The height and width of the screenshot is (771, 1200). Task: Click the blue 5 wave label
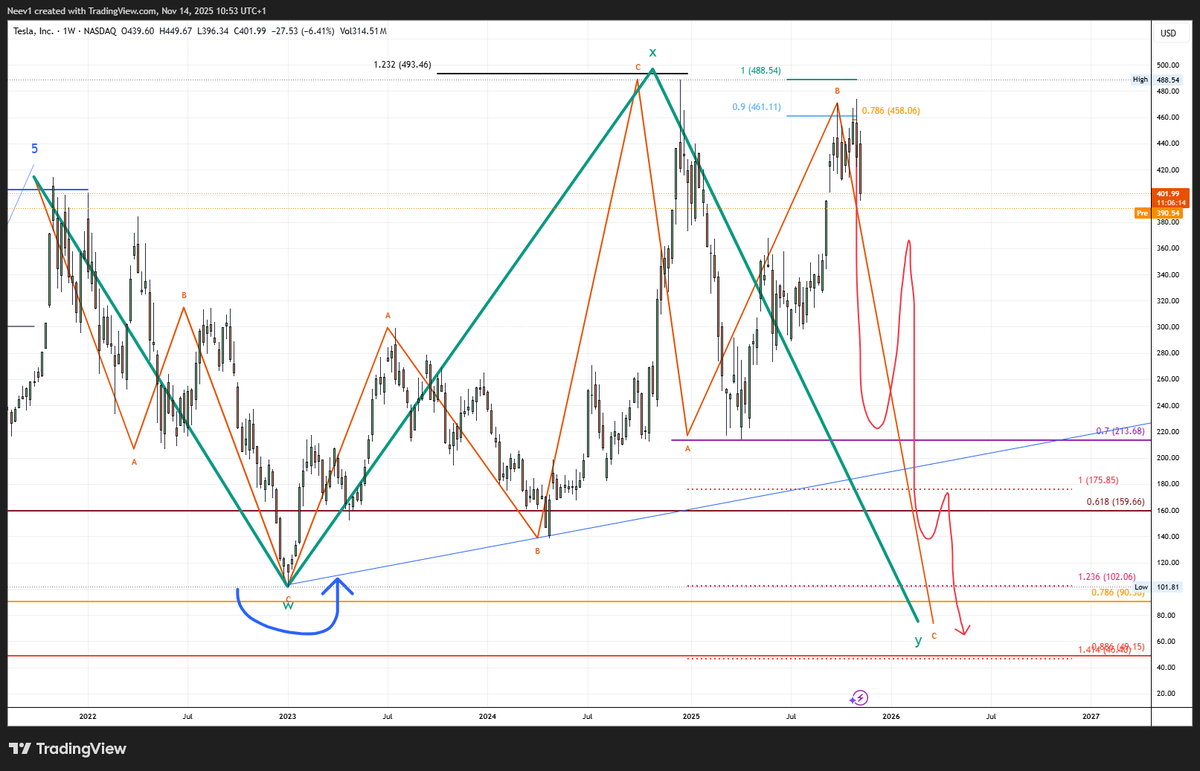point(34,148)
